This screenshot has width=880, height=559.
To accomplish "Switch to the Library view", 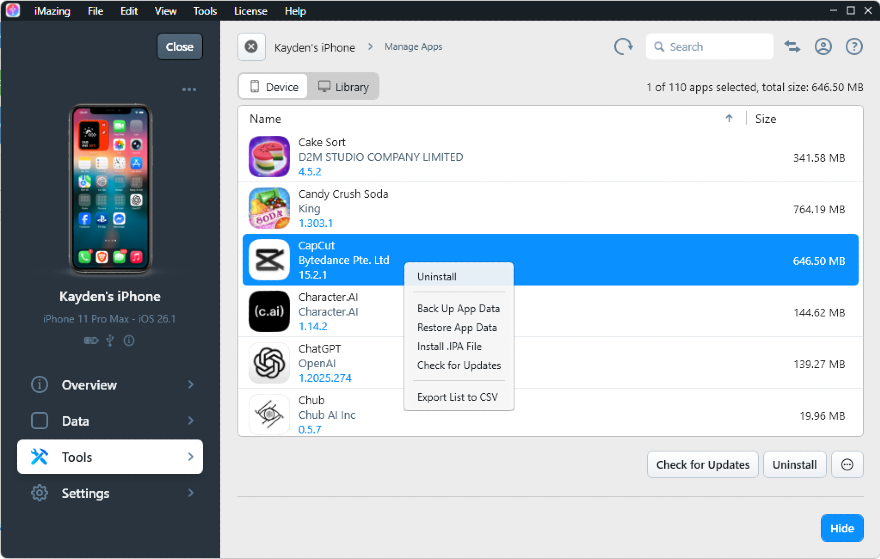I will point(343,87).
